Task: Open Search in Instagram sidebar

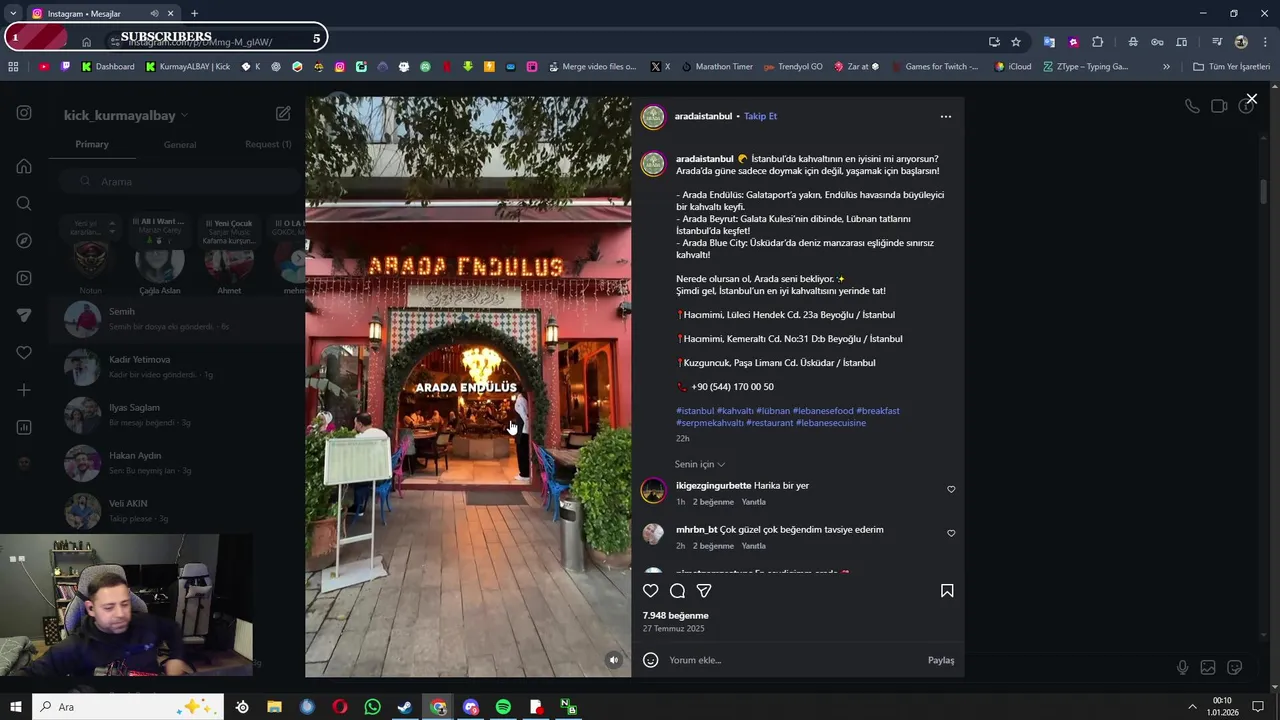Action: coord(24,203)
